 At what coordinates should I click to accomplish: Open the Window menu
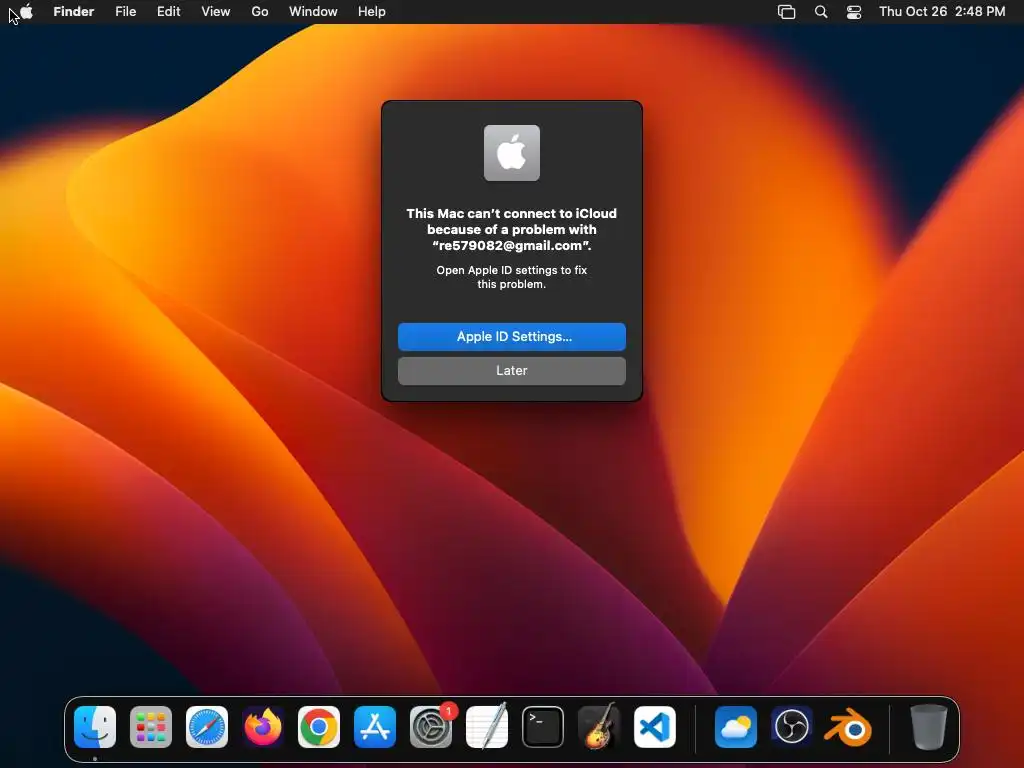pos(313,12)
